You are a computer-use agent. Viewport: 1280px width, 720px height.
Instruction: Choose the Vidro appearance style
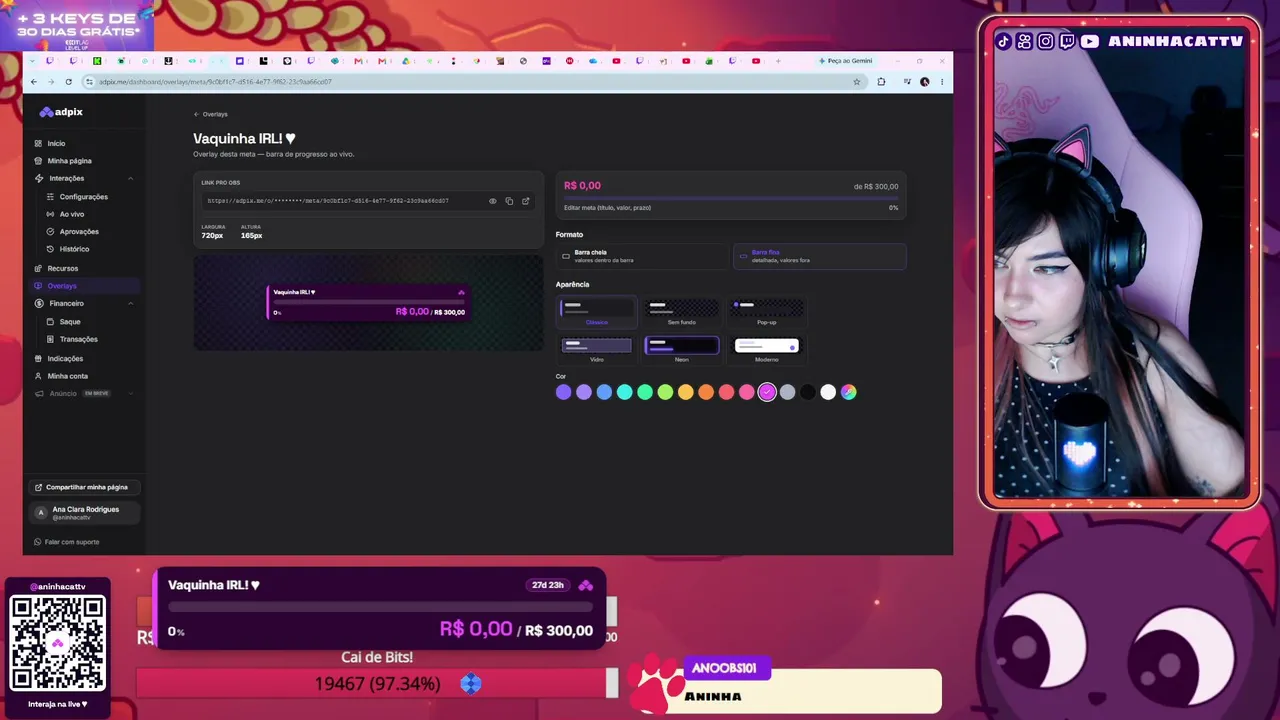pos(597,349)
